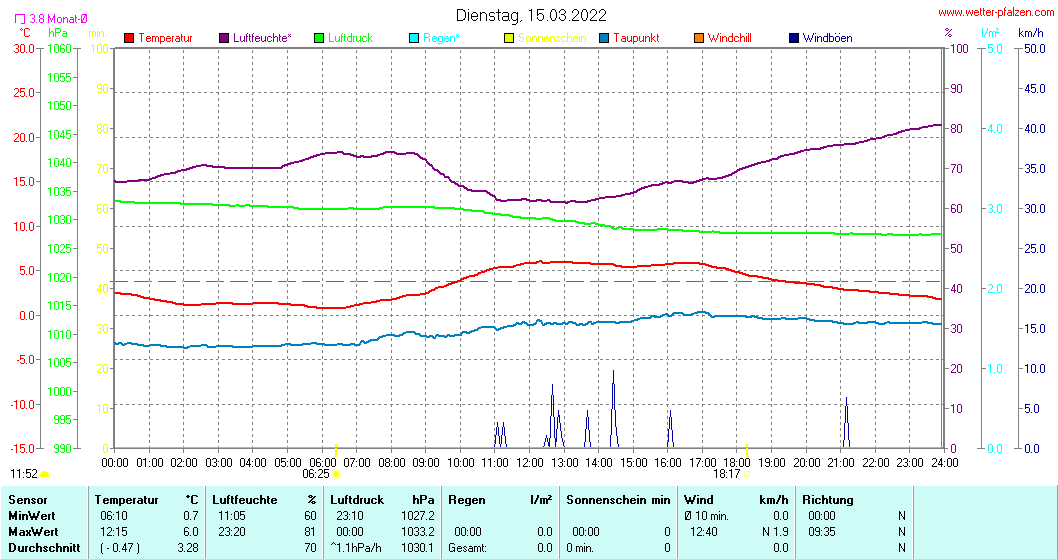Click the blue Taupunkt legend swatch
1058x559 pixels.
[x=604, y=38]
